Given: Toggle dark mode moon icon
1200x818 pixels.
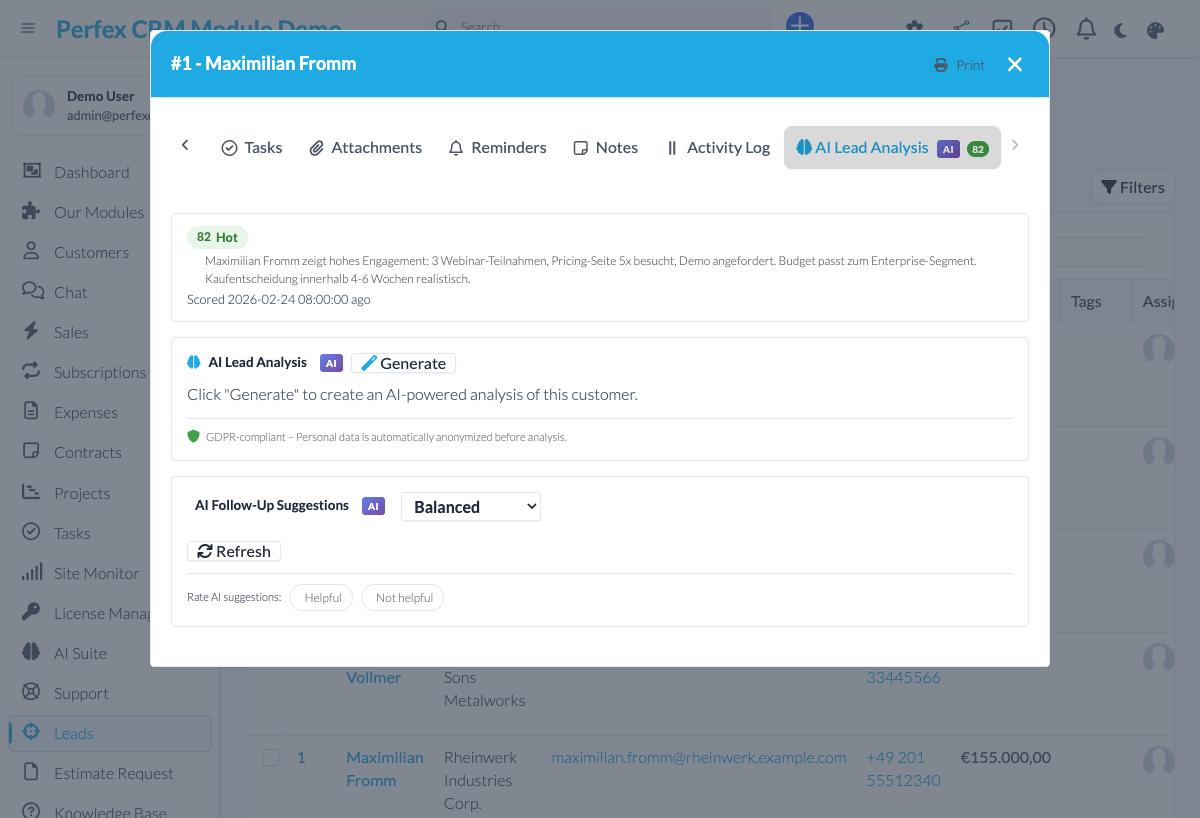Looking at the screenshot, I should tap(1121, 30).
